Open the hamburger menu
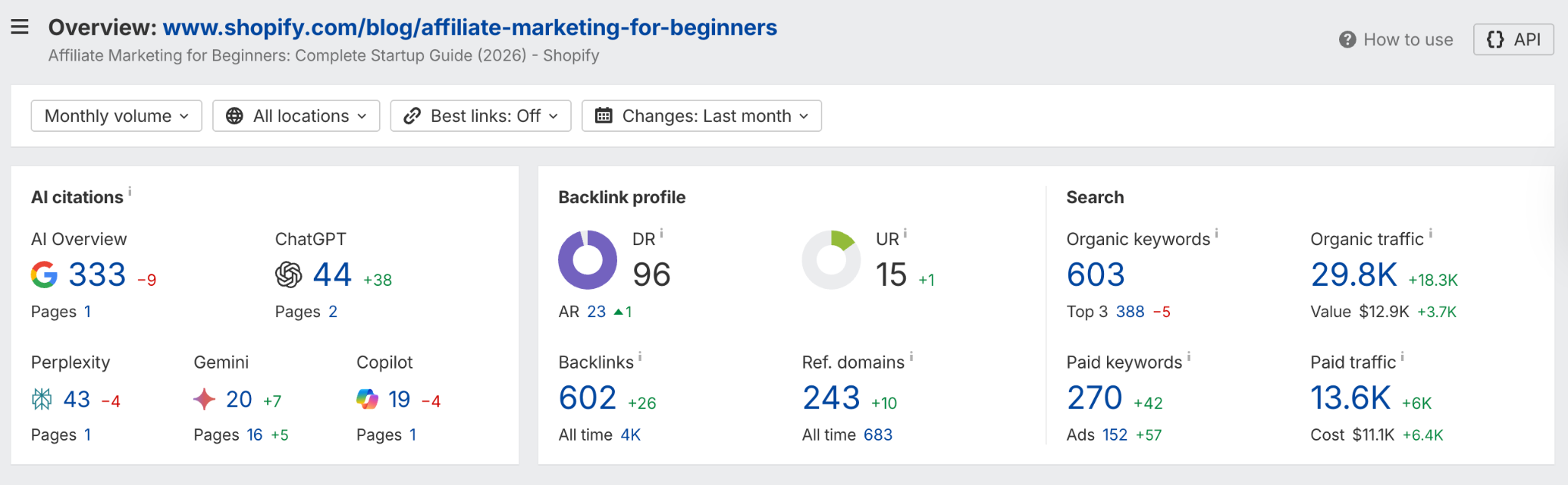Viewport: 1568px width, 485px height. click(x=20, y=28)
